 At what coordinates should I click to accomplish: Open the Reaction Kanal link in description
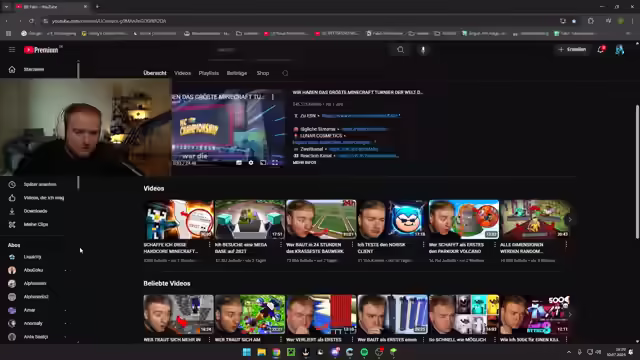coord(367,156)
